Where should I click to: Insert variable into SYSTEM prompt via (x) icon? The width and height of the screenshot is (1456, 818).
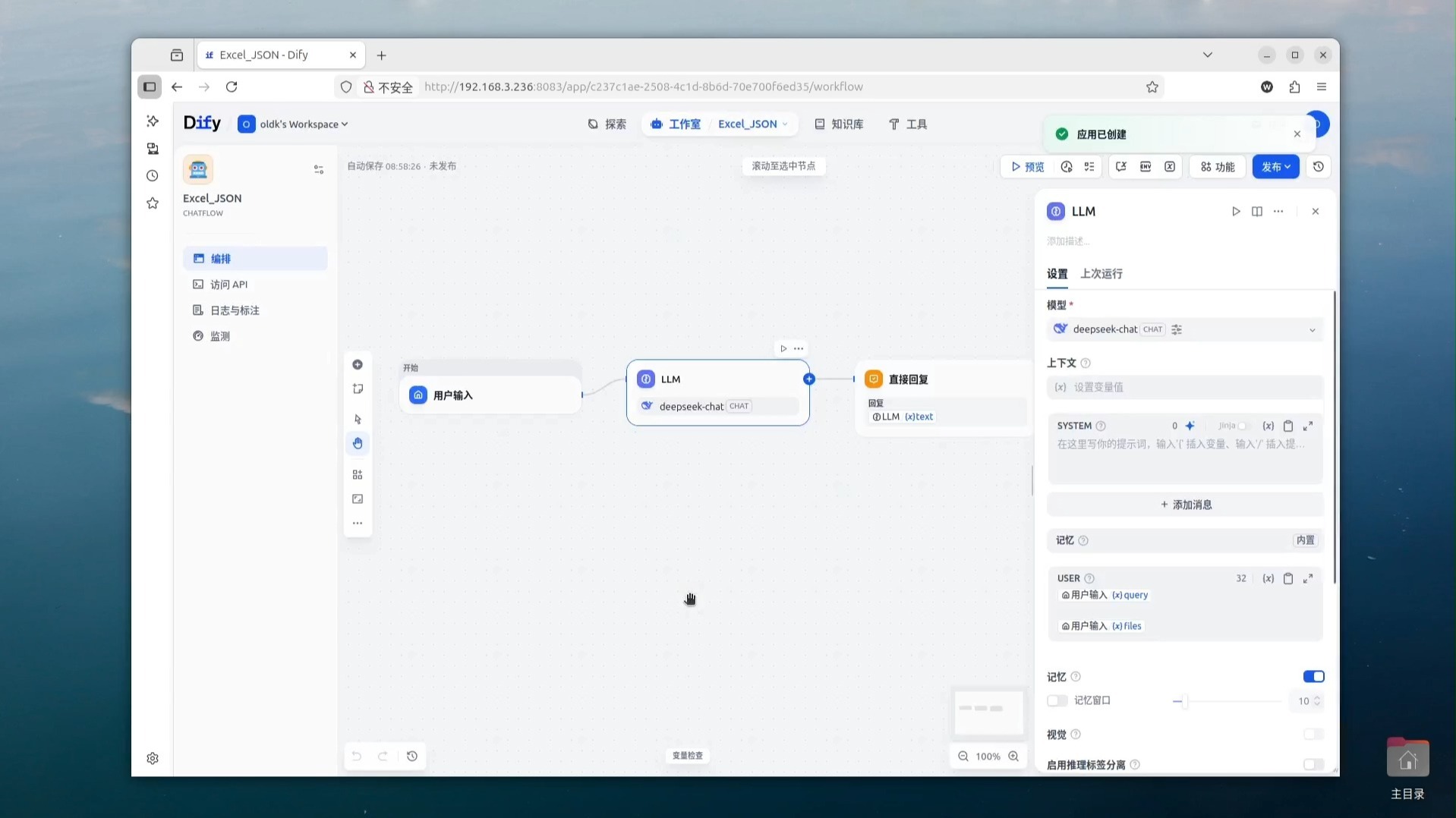1268,426
